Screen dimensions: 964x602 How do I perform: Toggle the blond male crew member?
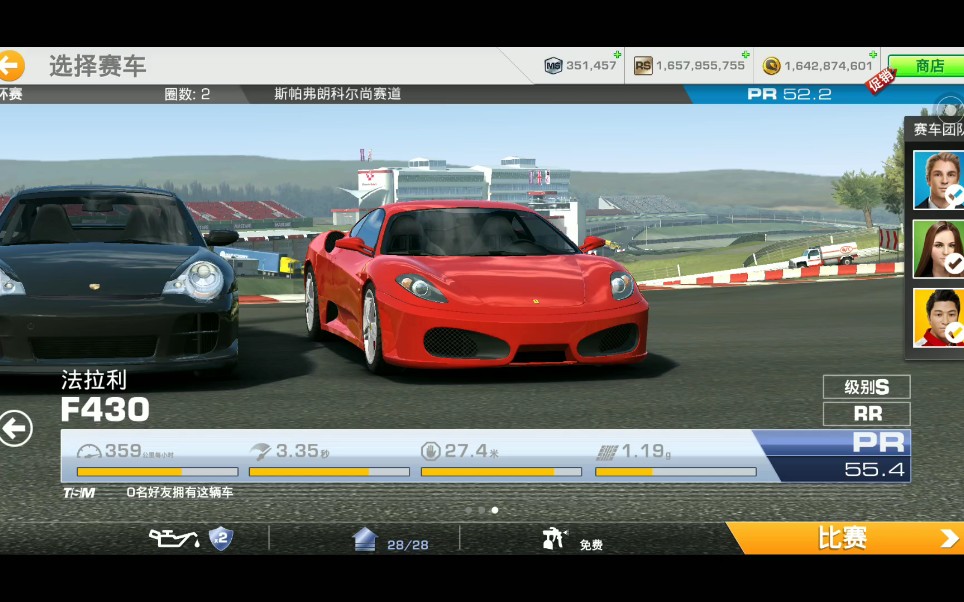point(938,180)
